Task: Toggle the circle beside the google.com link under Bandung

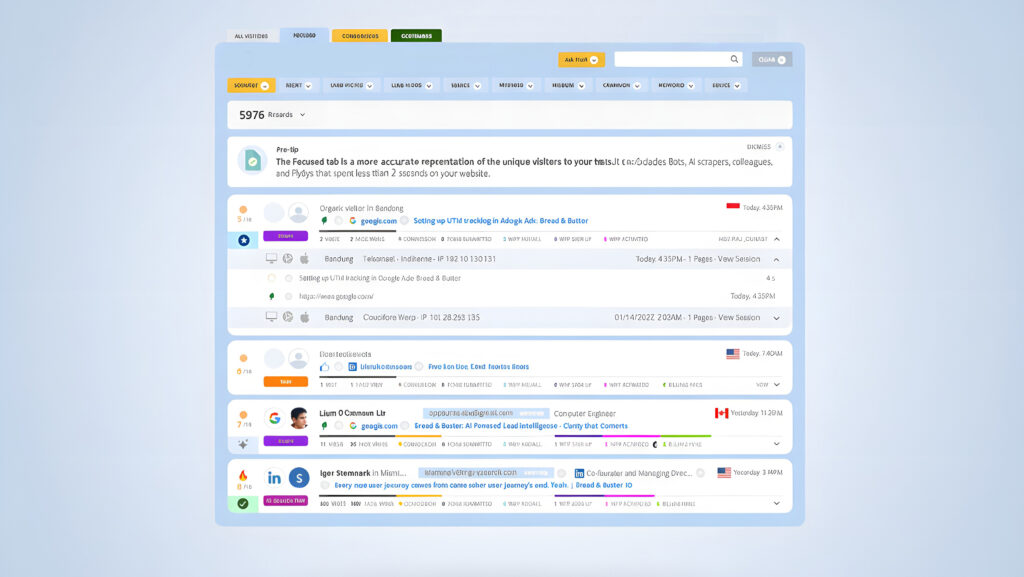Action: click(338, 221)
